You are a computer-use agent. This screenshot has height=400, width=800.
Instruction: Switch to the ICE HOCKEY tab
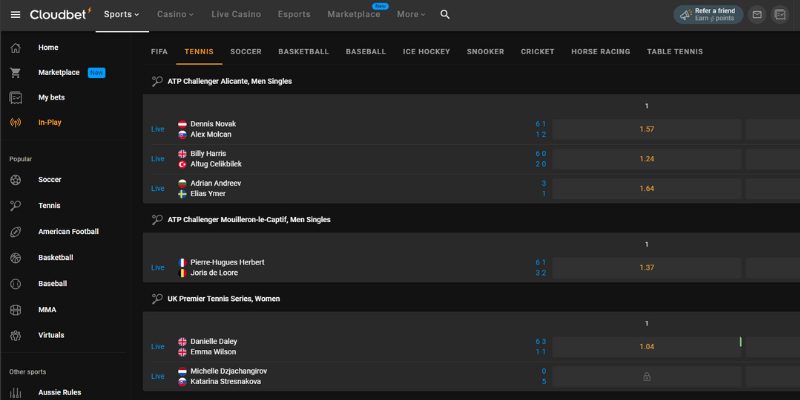(x=427, y=52)
